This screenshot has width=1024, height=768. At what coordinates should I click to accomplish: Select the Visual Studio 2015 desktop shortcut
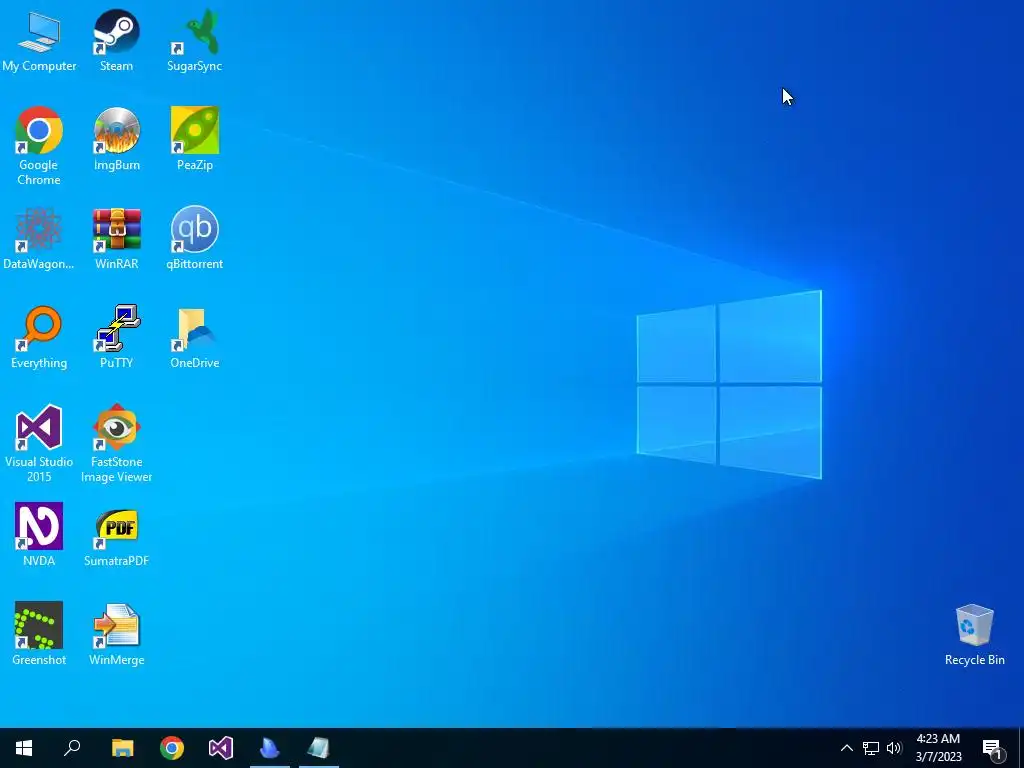(x=39, y=443)
